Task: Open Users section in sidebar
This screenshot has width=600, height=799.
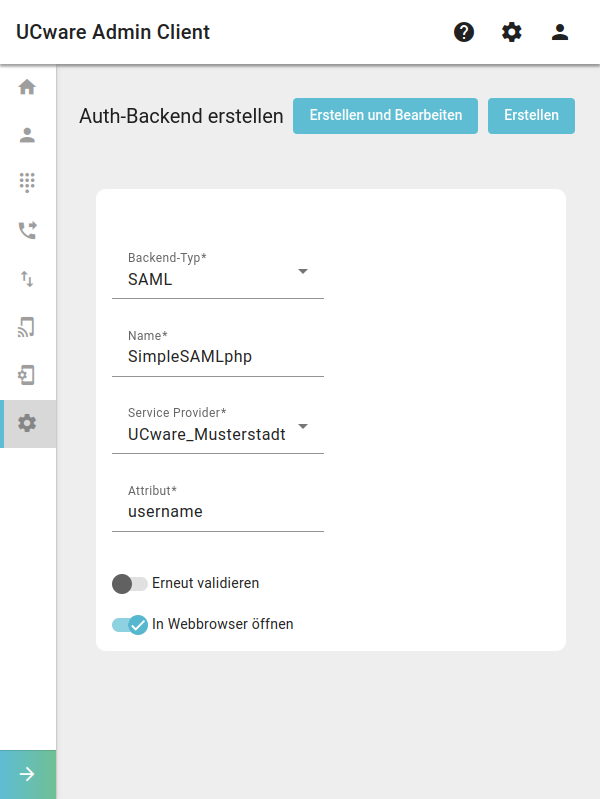Action: 27,135
